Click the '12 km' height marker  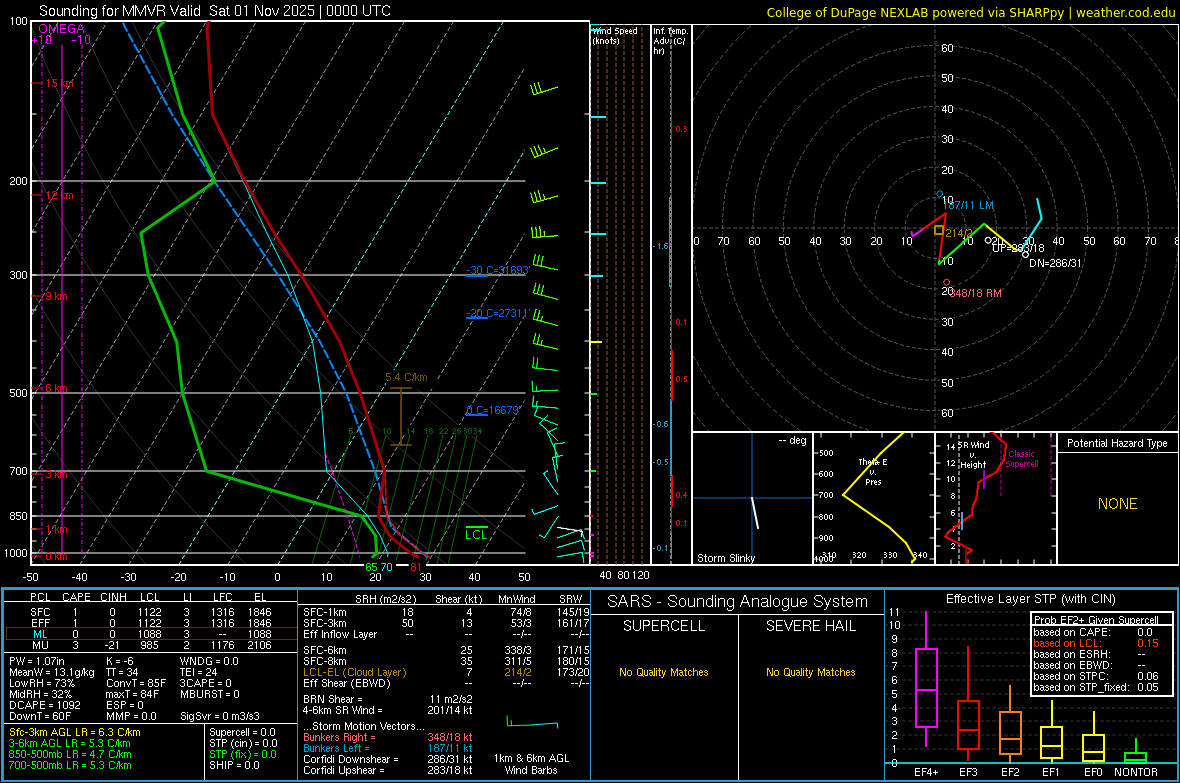59,195
